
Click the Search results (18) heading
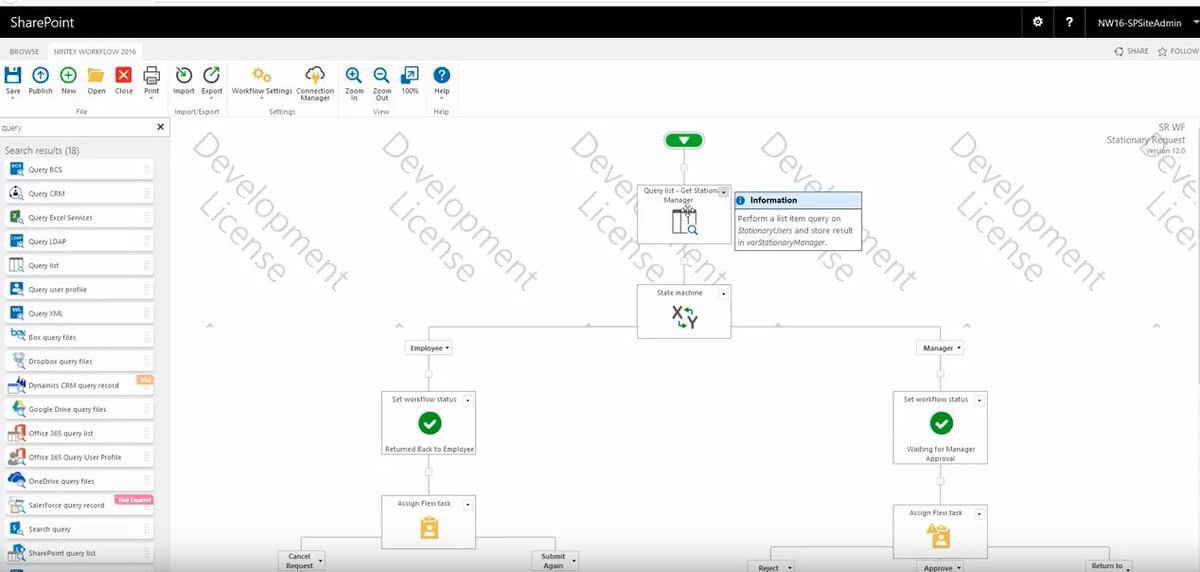pyautogui.click(x=42, y=150)
